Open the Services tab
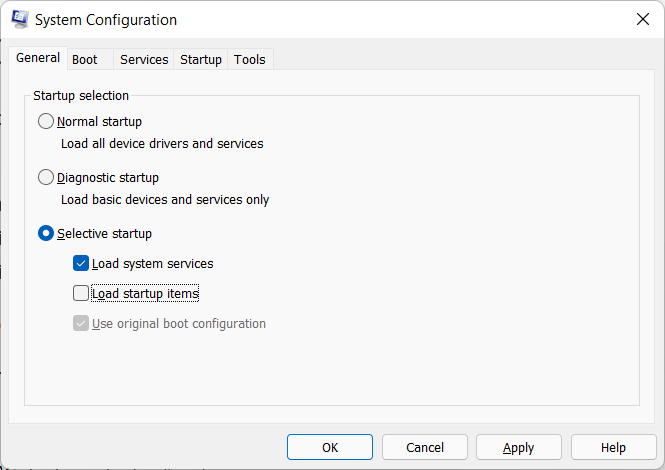The width and height of the screenshot is (665, 470). click(144, 59)
